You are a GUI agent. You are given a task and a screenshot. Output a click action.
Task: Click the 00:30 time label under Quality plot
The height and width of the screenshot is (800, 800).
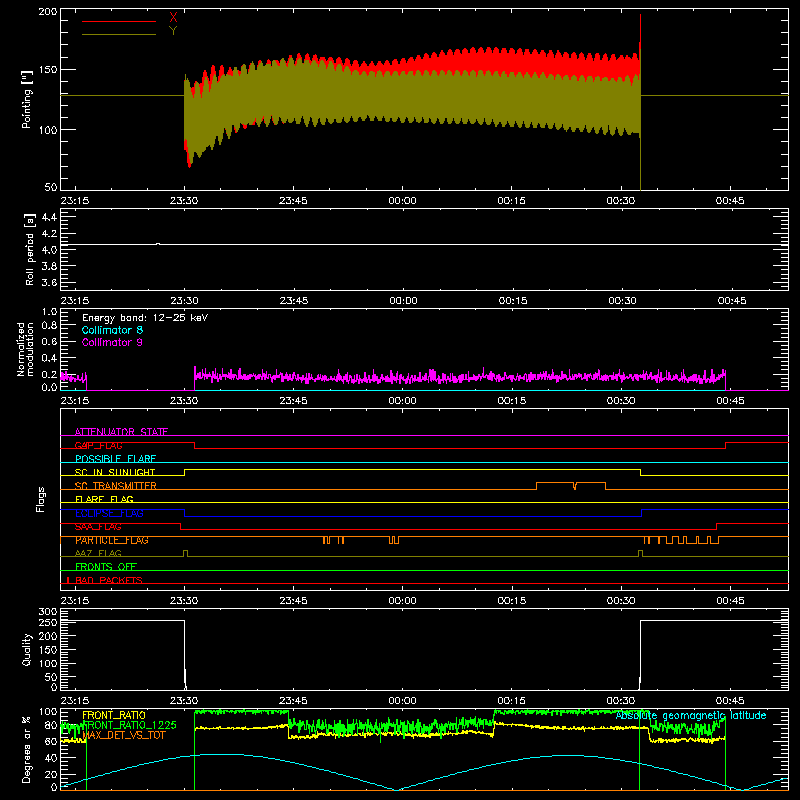coord(621,701)
